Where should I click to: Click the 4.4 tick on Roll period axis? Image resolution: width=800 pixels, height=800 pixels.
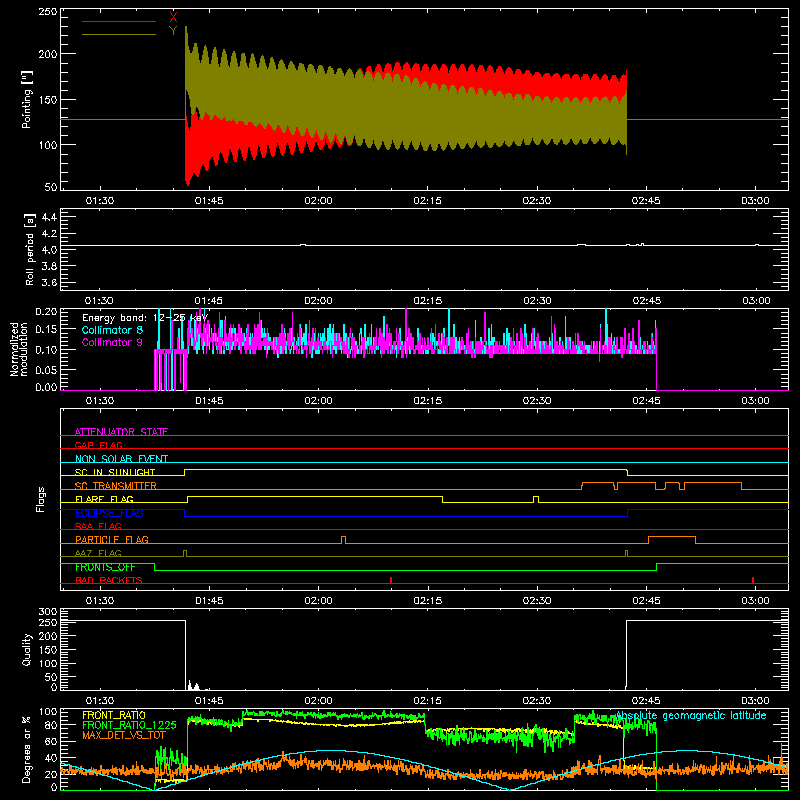click(49, 217)
